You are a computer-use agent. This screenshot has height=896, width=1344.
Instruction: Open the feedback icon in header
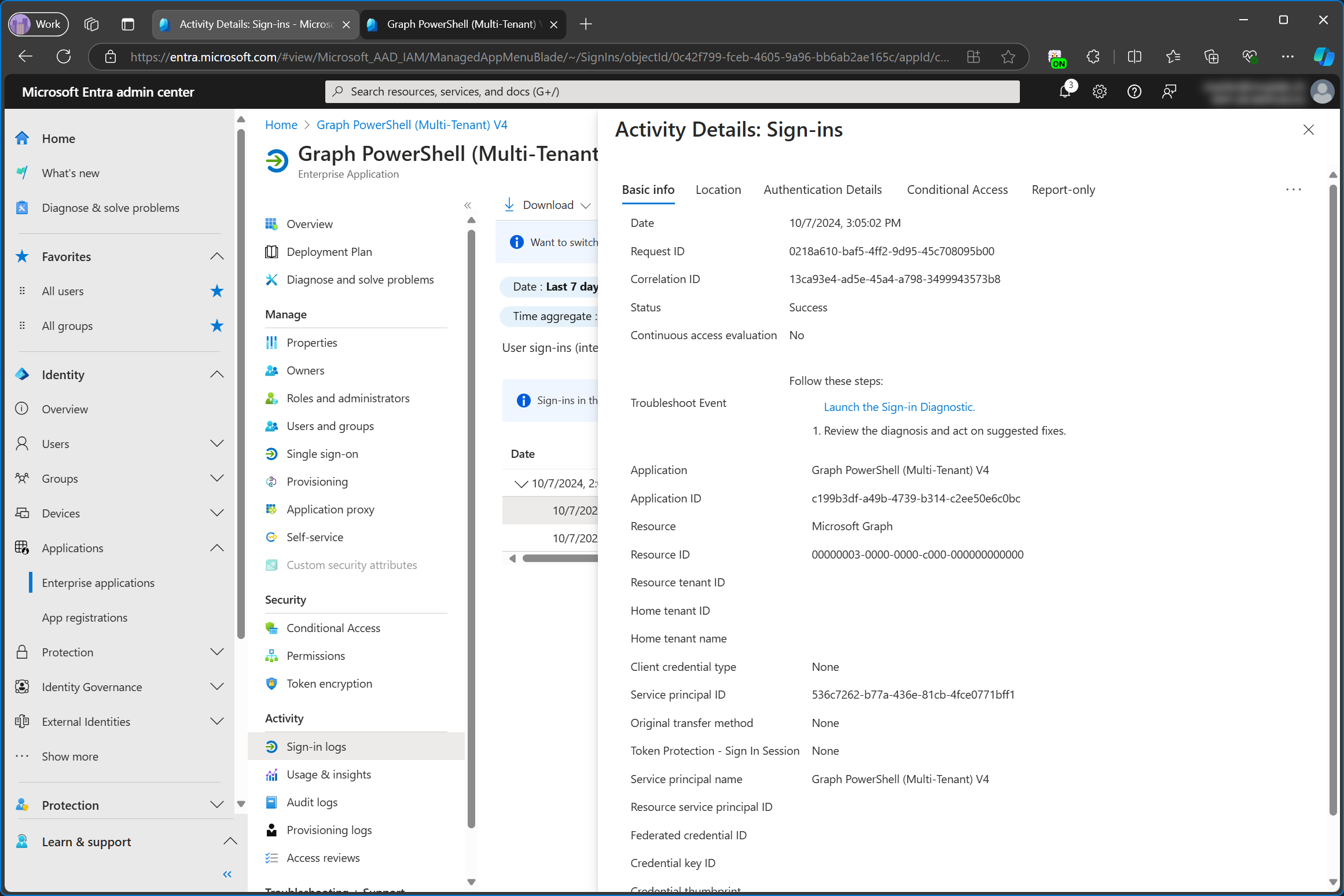click(1169, 91)
